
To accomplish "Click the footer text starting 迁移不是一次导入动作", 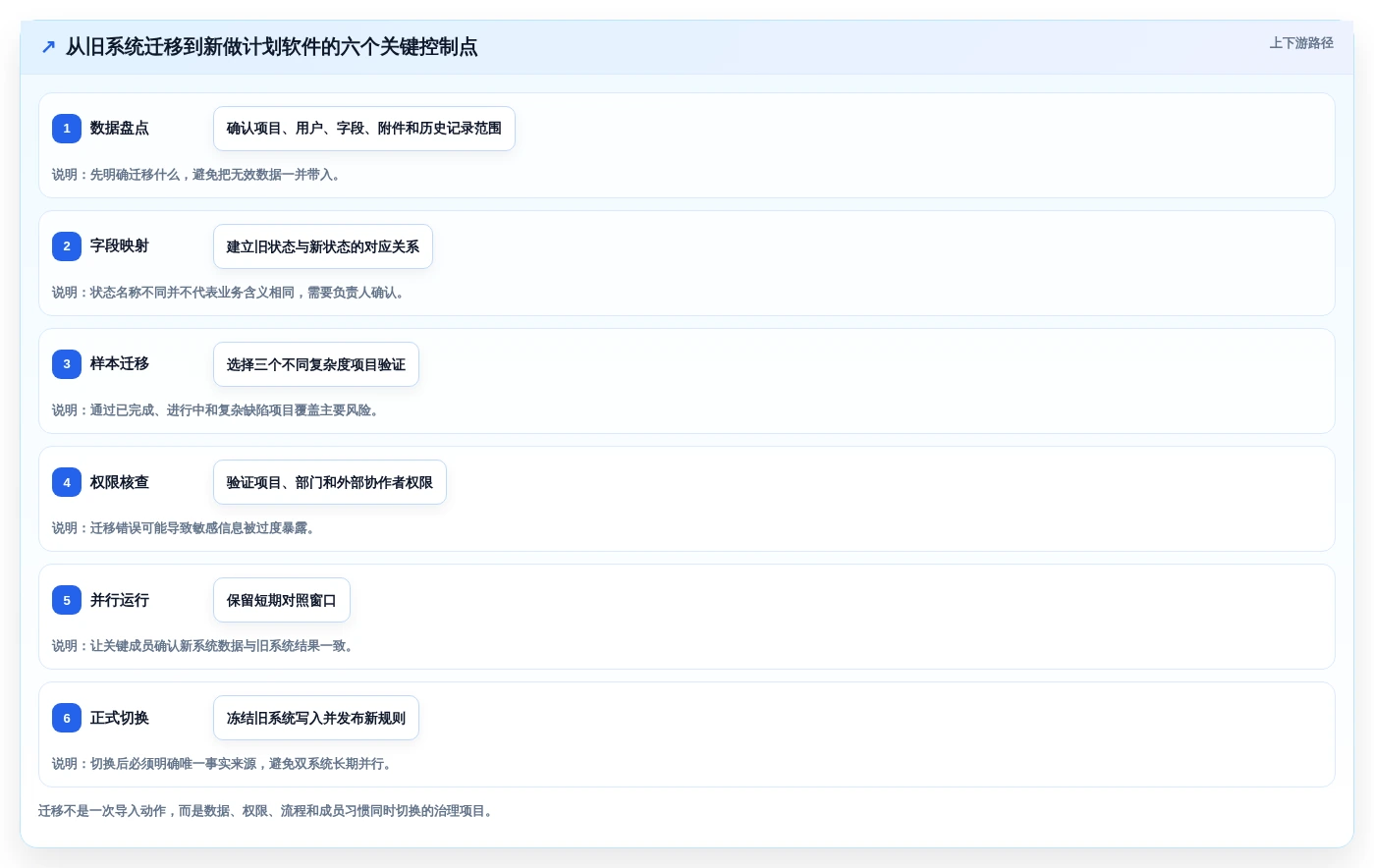I will [x=265, y=811].
